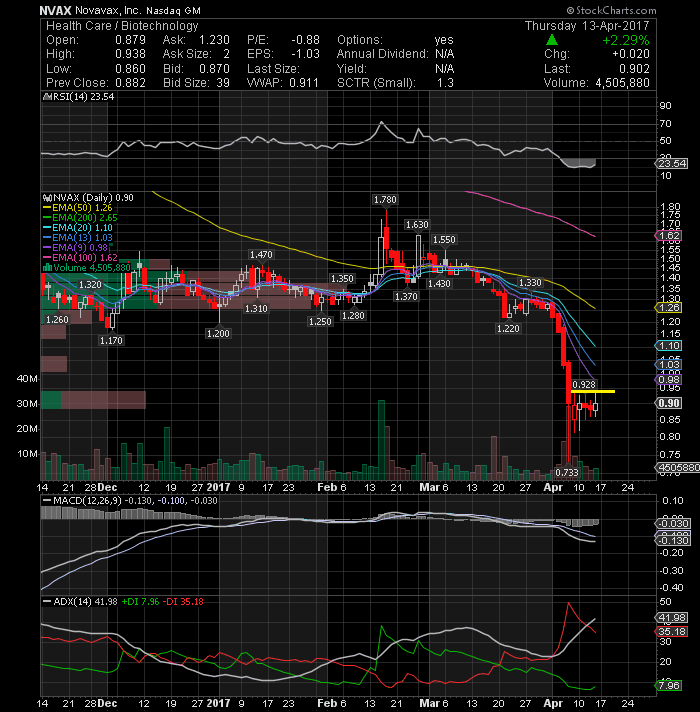Click the Thursday 13-Apr-2017 date text
The height and width of the screenshot is (712, 700).
click(x=587, y=26)
